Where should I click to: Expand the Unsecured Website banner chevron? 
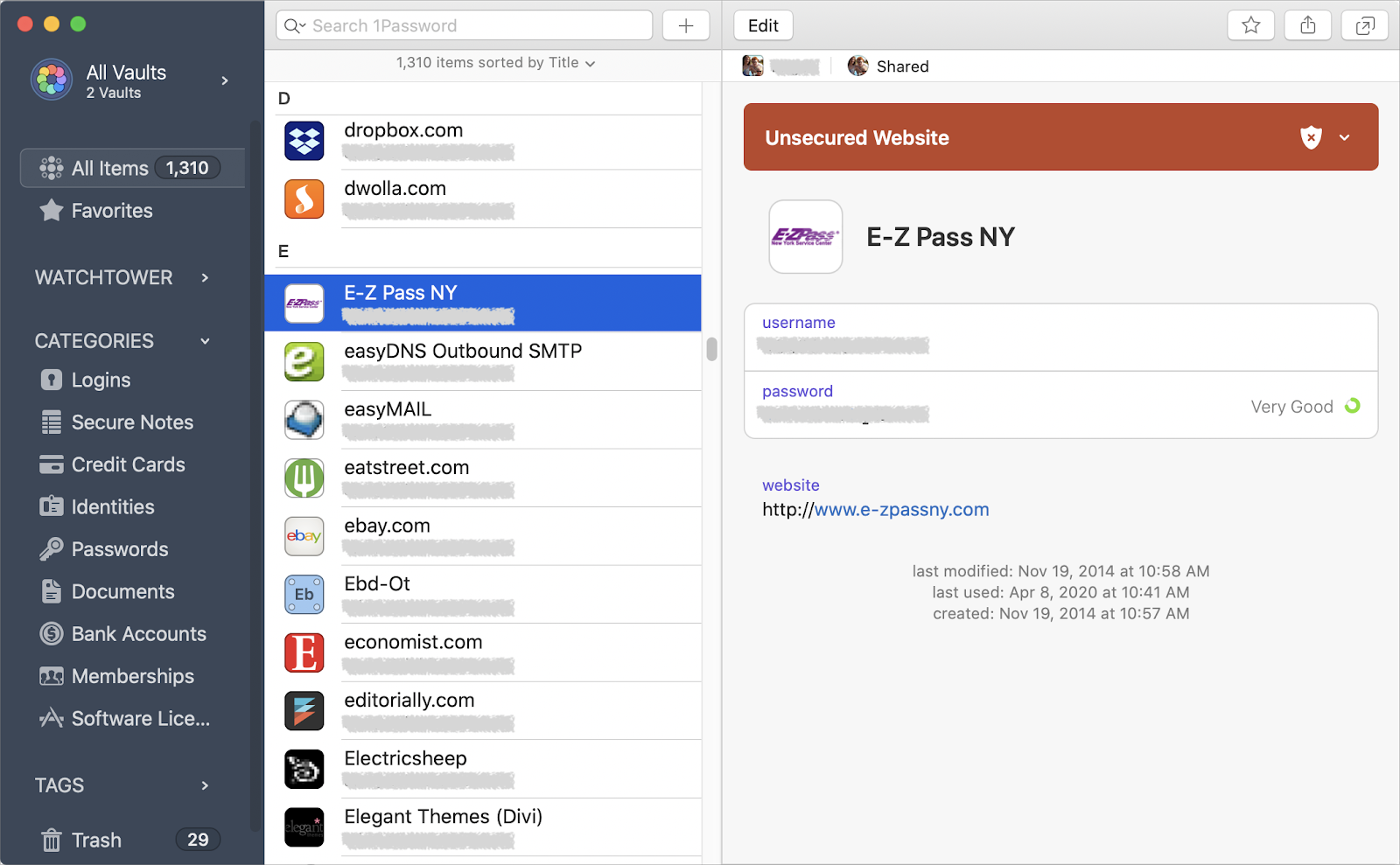tap(1345, 137)
